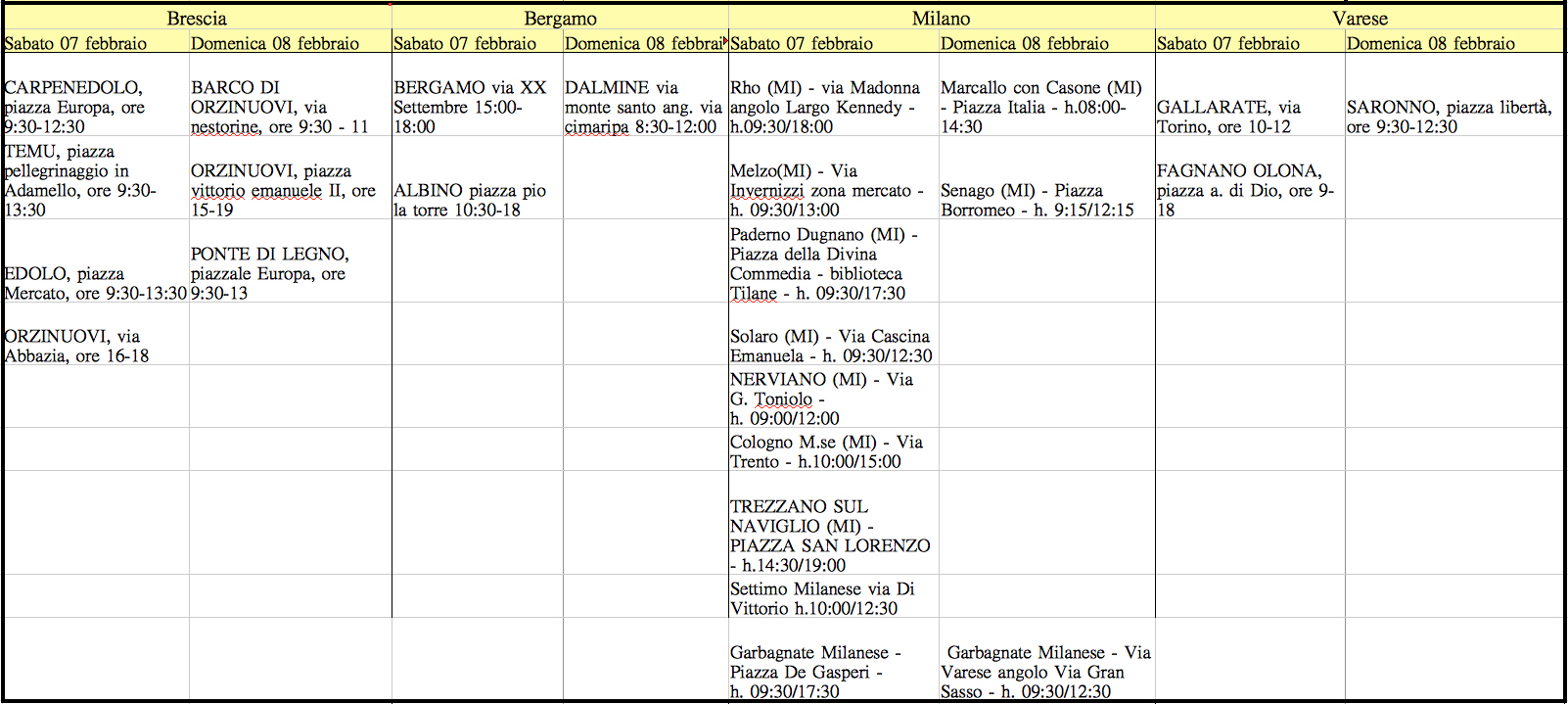The height and width of the screenshot is (704, 1568).
Task: Select the Senago (MI) Piazza Borromeo cell
Action: (1047, 178)
